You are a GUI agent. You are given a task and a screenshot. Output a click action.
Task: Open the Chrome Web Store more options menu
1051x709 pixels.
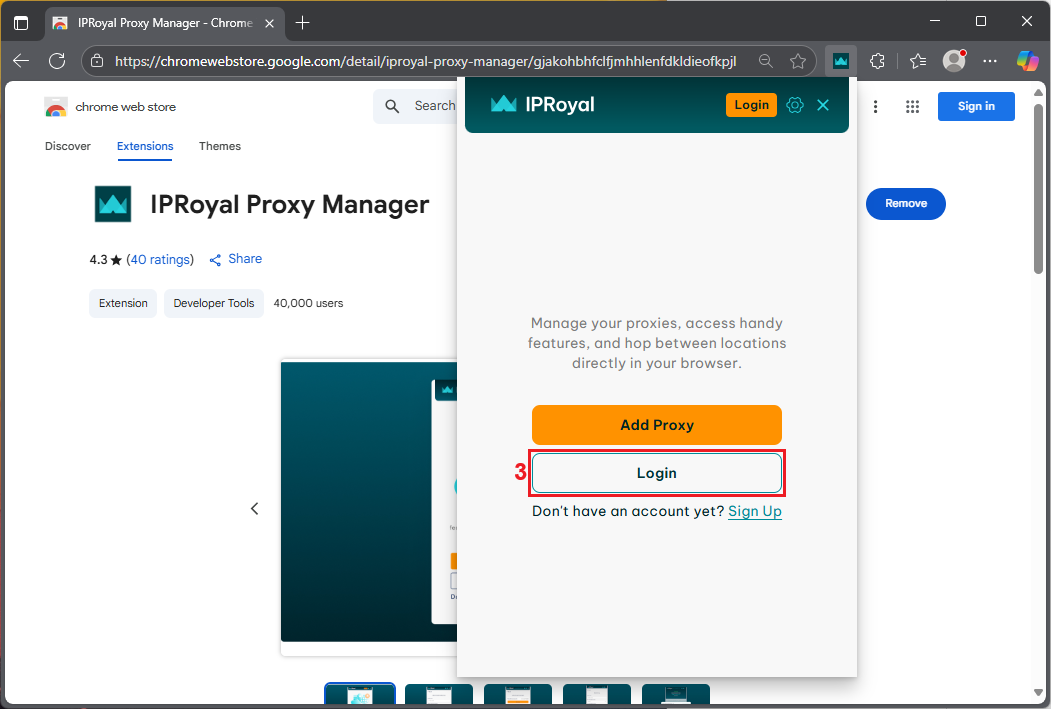tap(875, 107)
